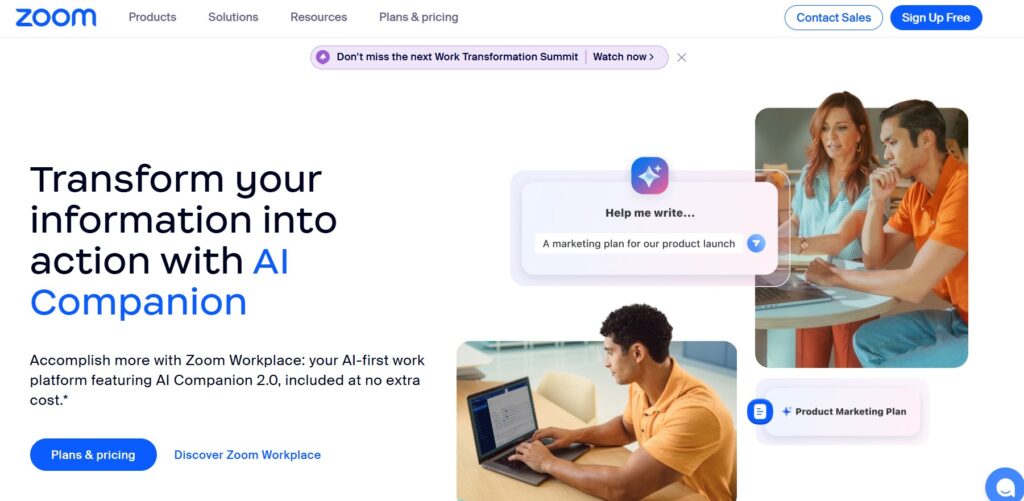This screenshot has width=1024, height=501.
Task: Click the blue Plans & pricing hero button
Action: coord(93,455)
